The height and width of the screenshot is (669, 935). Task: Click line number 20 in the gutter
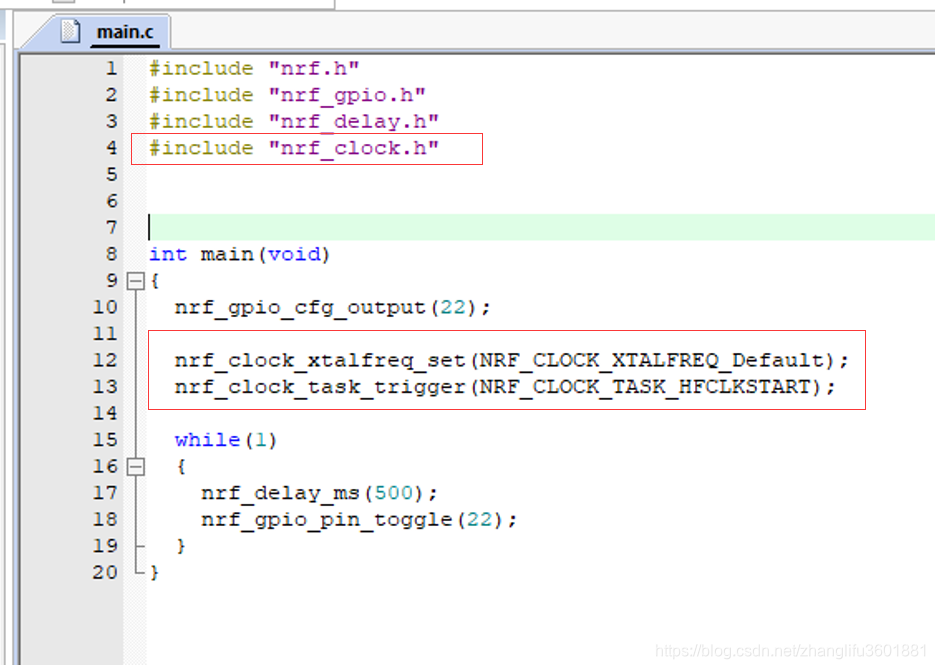tap(105, 572)
